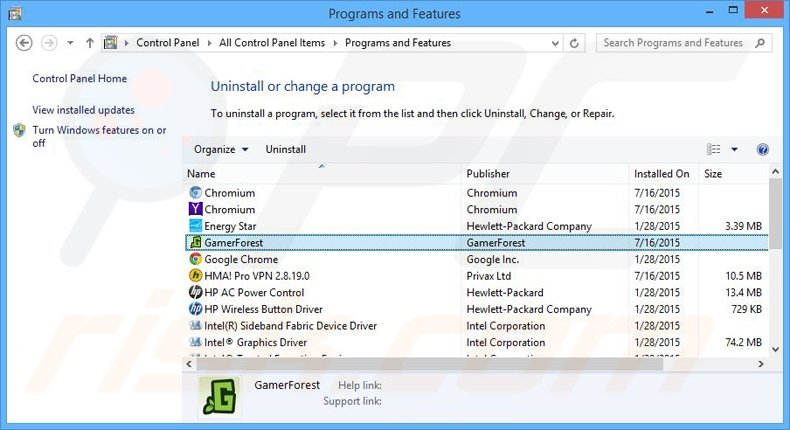Click the horizontal scrollbar thumb

430,364
